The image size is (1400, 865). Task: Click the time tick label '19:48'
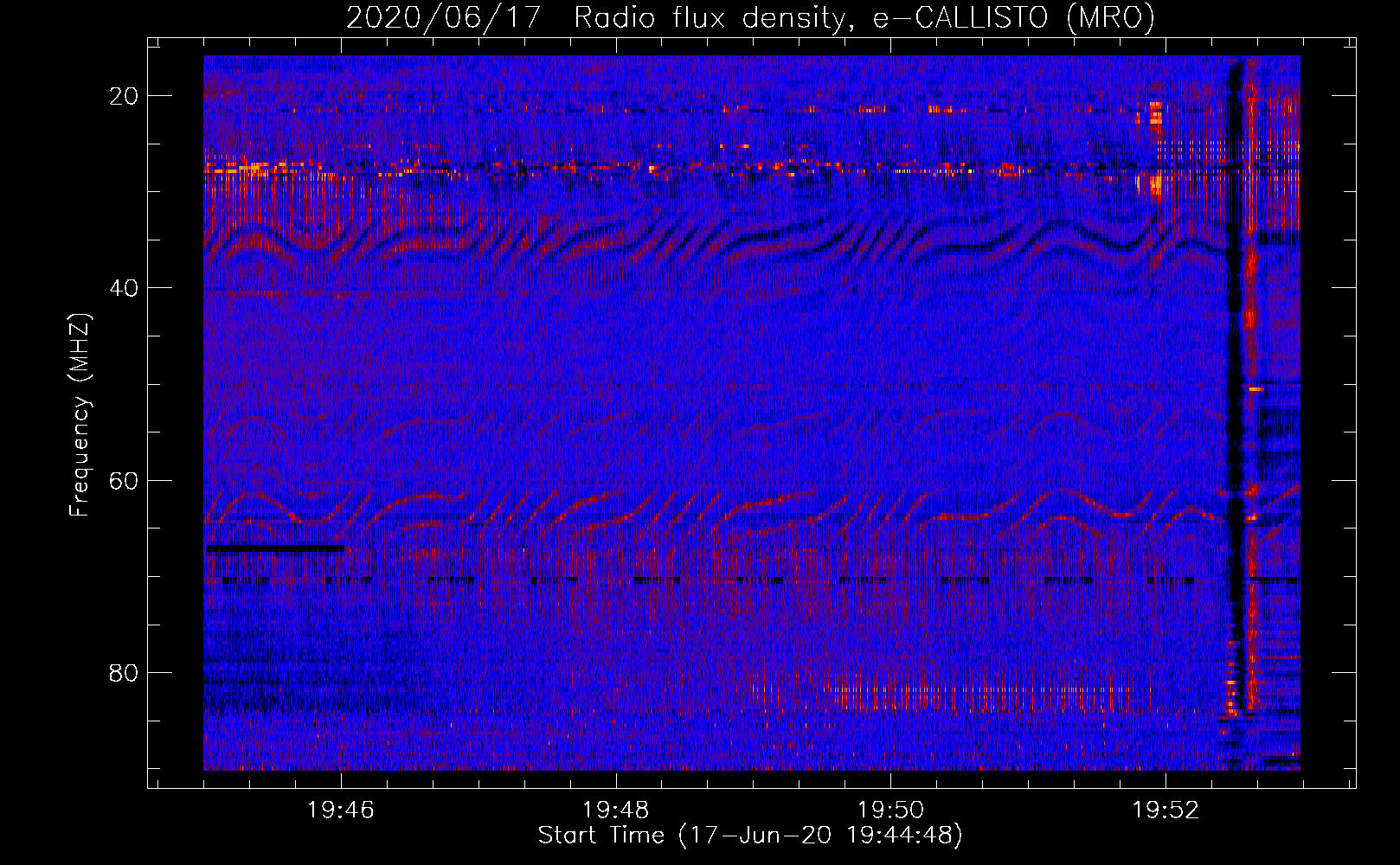click(616, 811)
